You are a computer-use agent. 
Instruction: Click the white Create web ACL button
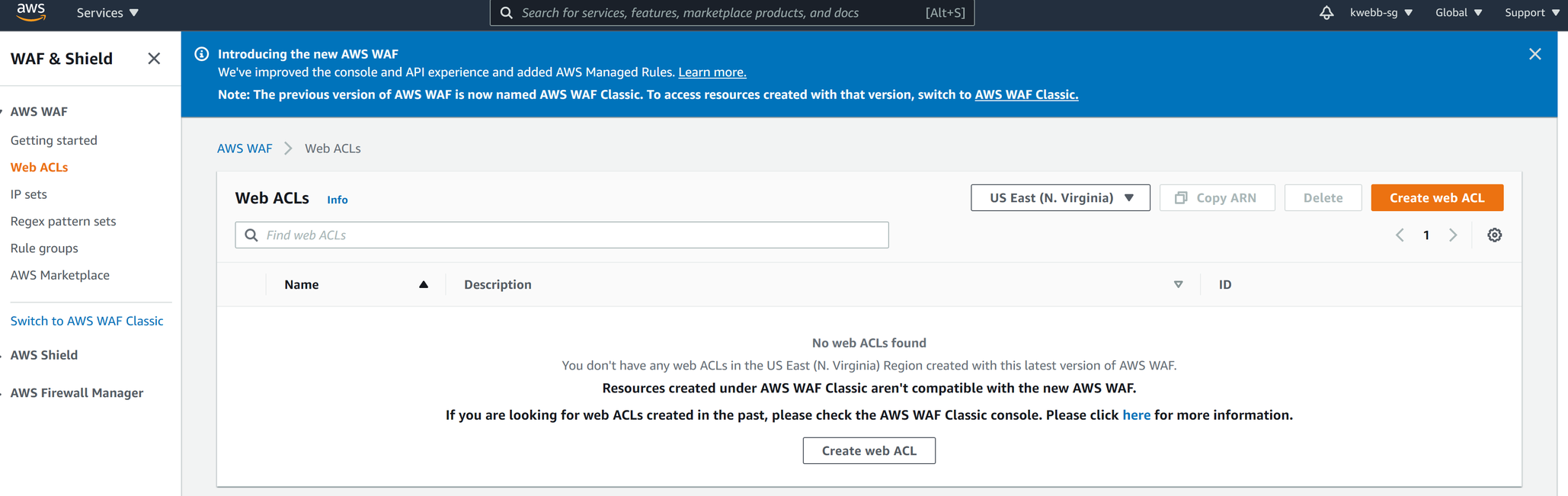pos(869,450)
